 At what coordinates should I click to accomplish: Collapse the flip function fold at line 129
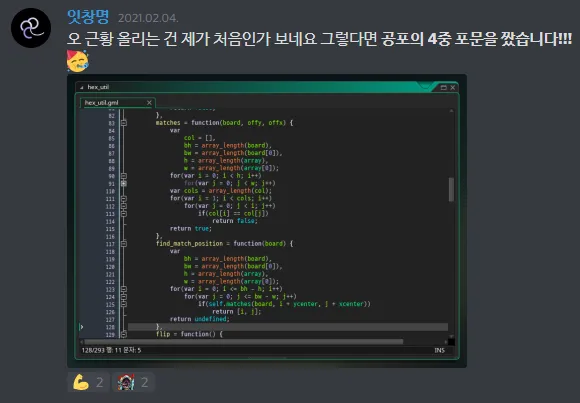pyautogui.click(x=124, y=334)
